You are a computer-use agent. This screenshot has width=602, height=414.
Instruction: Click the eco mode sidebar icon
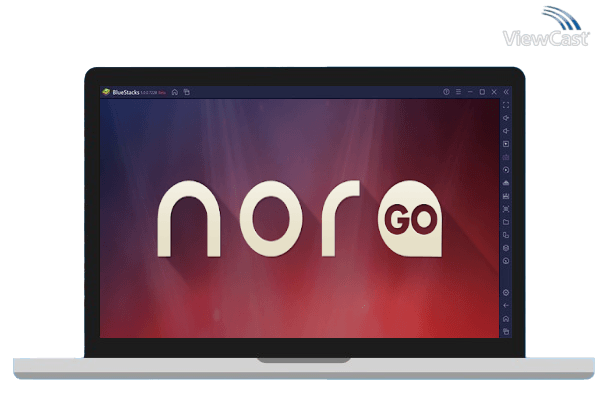click(x=506, y=183)
